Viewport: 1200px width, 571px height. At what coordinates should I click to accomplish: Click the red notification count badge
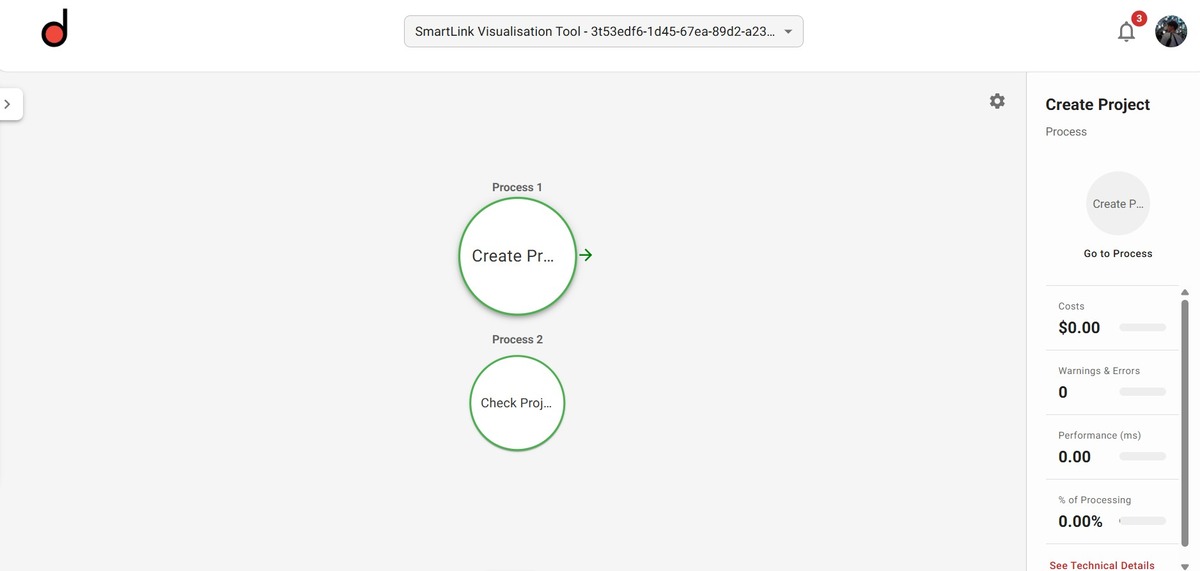click(x=1139, y=18)
